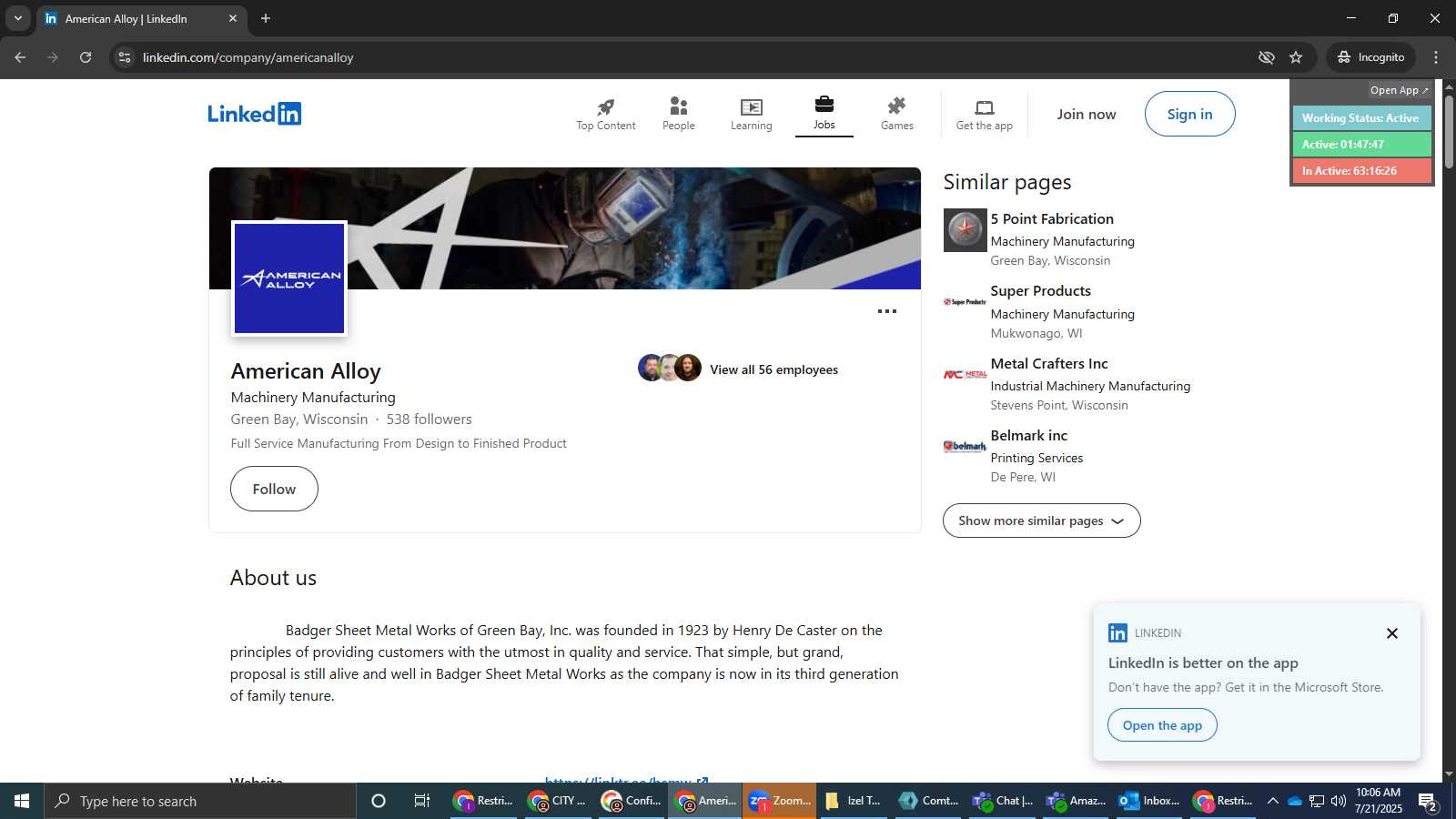Click Open App in tracker widget

(x=1400, y=90)
